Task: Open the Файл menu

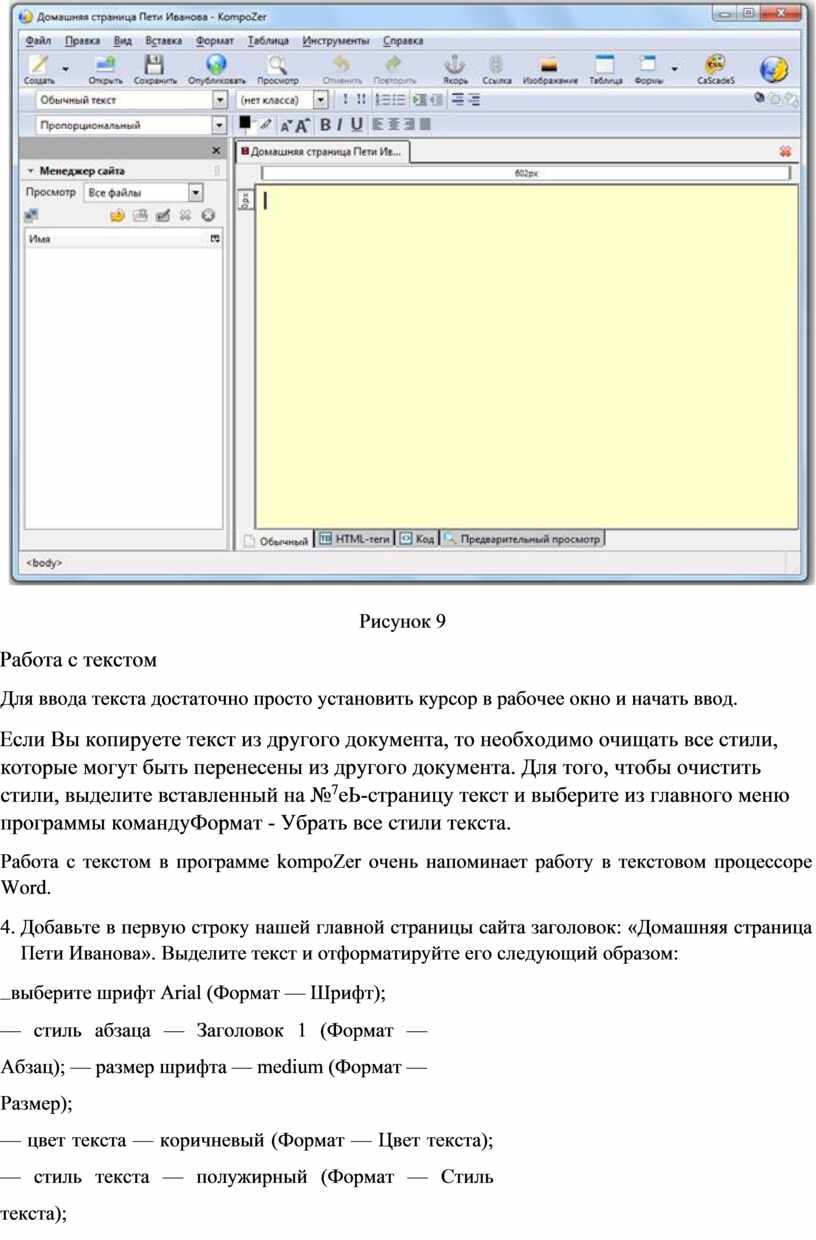Action: tap(39, 41)
